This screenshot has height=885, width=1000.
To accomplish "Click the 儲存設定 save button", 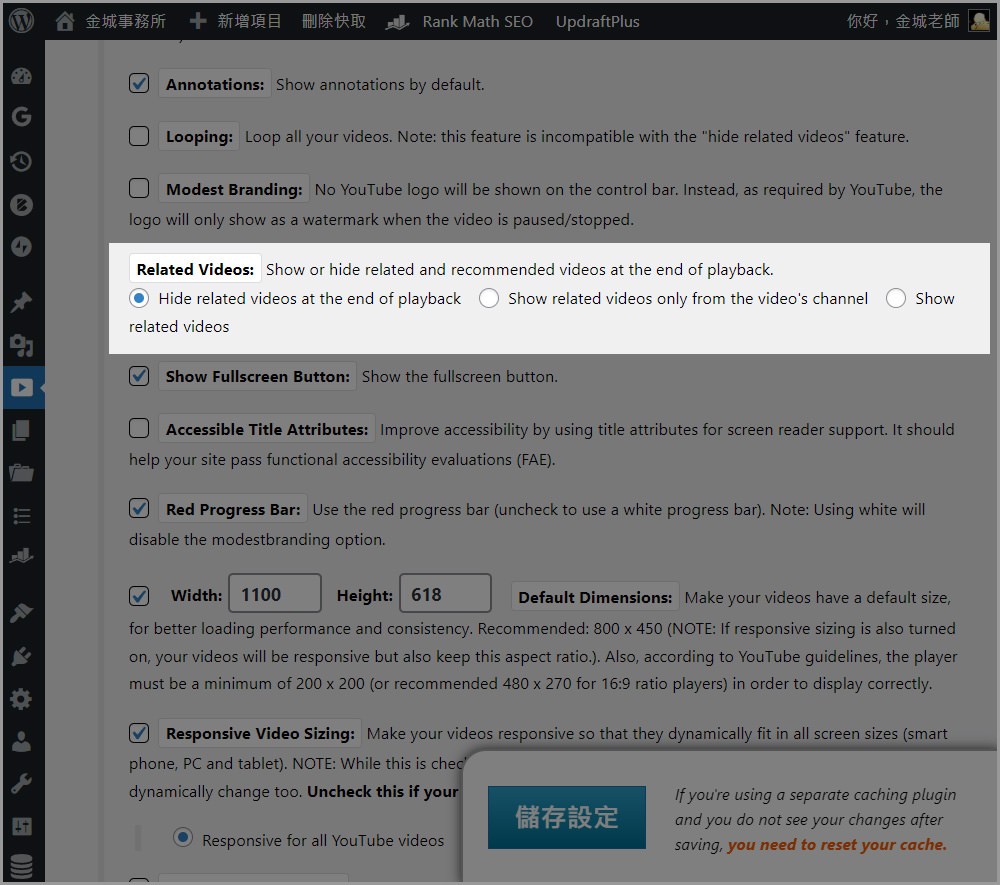I will click(x=567, y=816).
